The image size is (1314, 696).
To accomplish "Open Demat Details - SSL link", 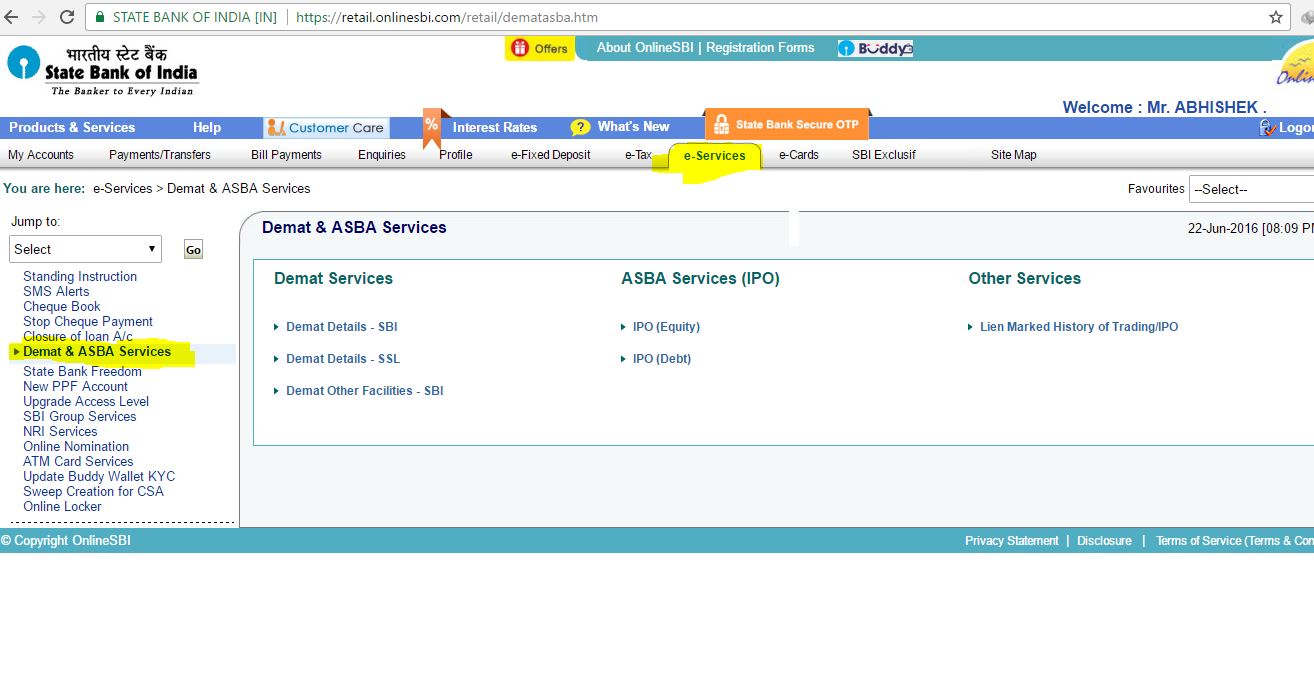I will coord(343,359).
